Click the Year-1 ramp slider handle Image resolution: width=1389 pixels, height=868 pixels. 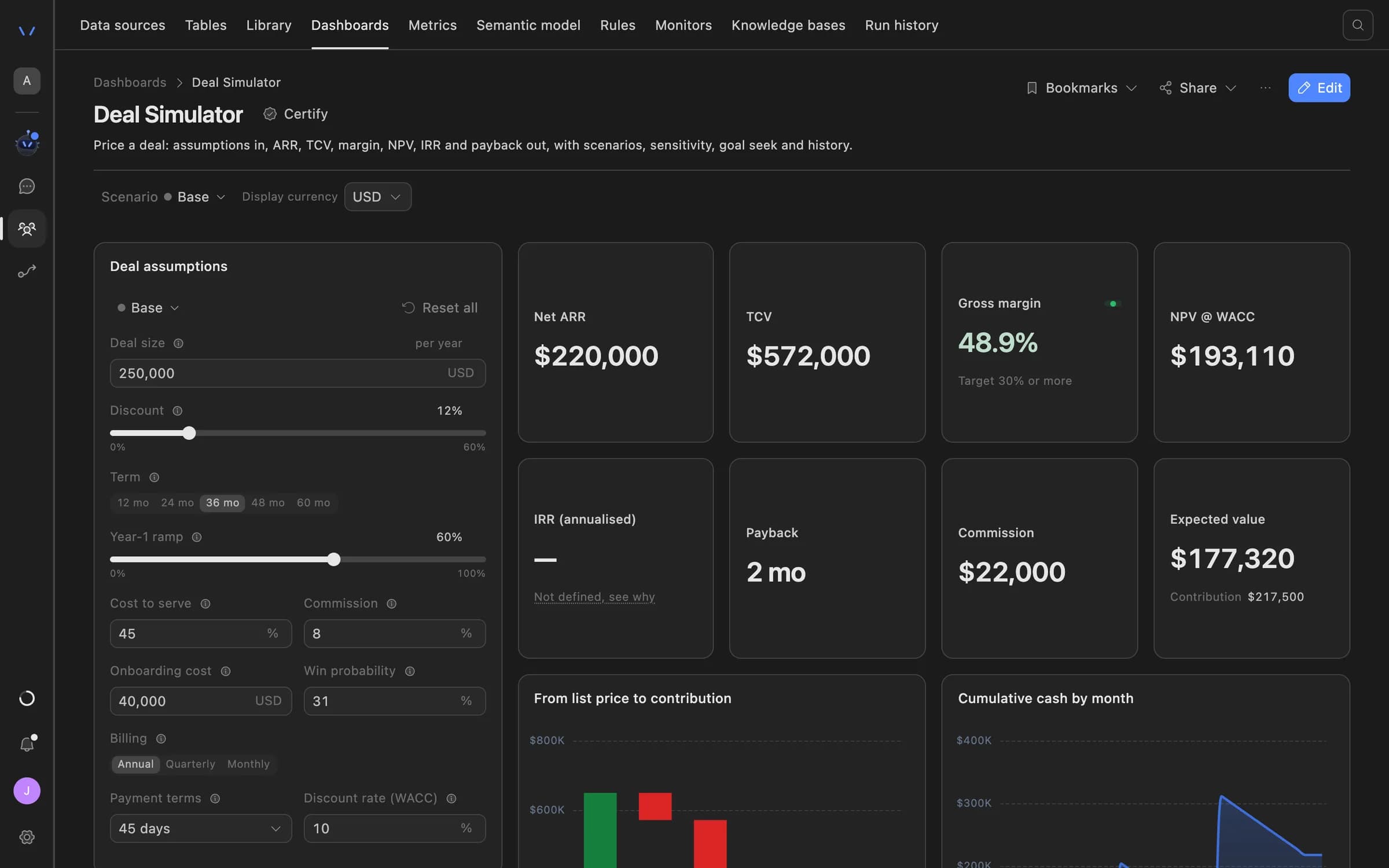click(x=333, y=560)
